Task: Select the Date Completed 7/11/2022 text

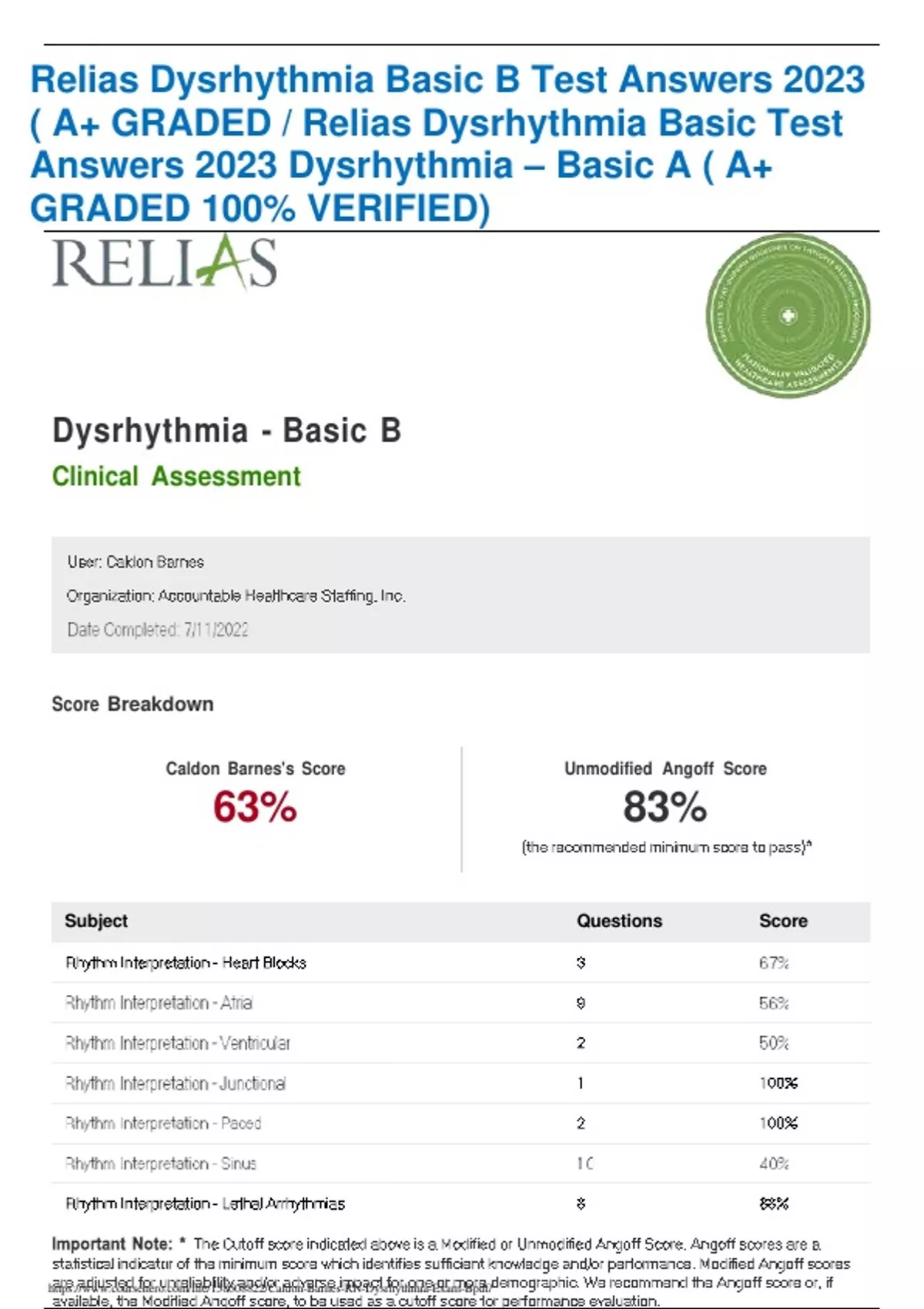Action: click(158, 630)
